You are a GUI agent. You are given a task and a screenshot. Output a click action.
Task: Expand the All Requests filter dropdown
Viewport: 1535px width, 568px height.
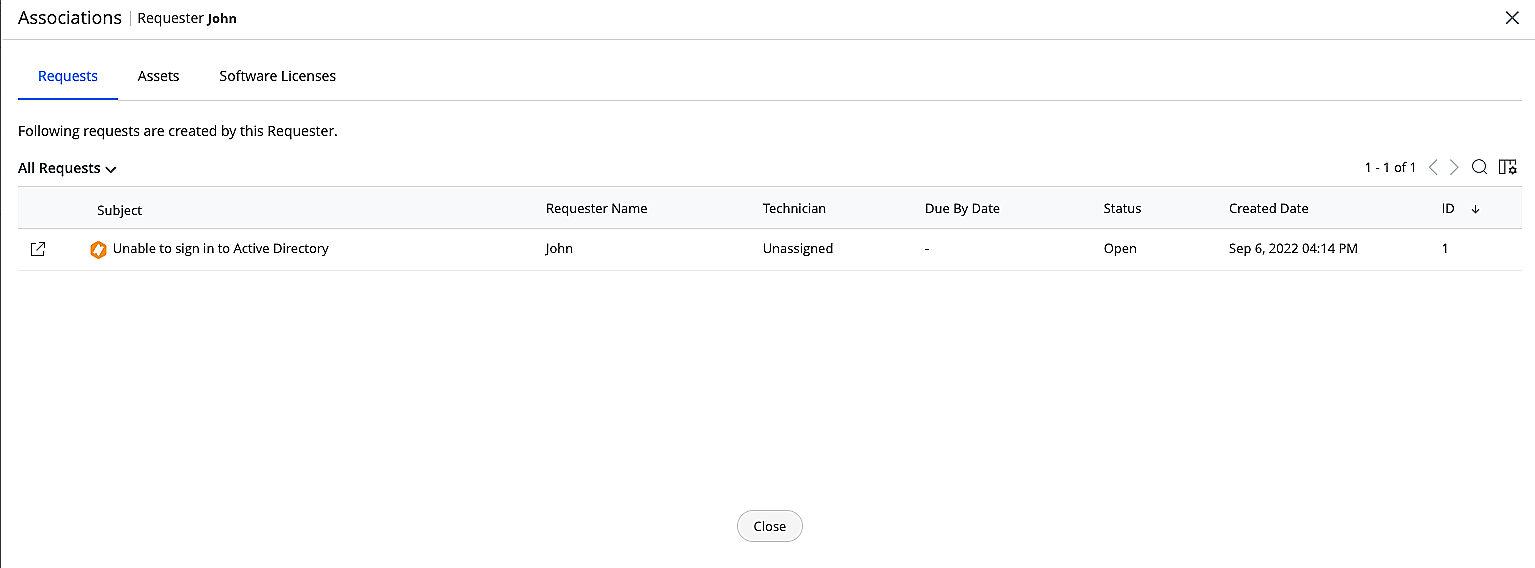[67, 168]
